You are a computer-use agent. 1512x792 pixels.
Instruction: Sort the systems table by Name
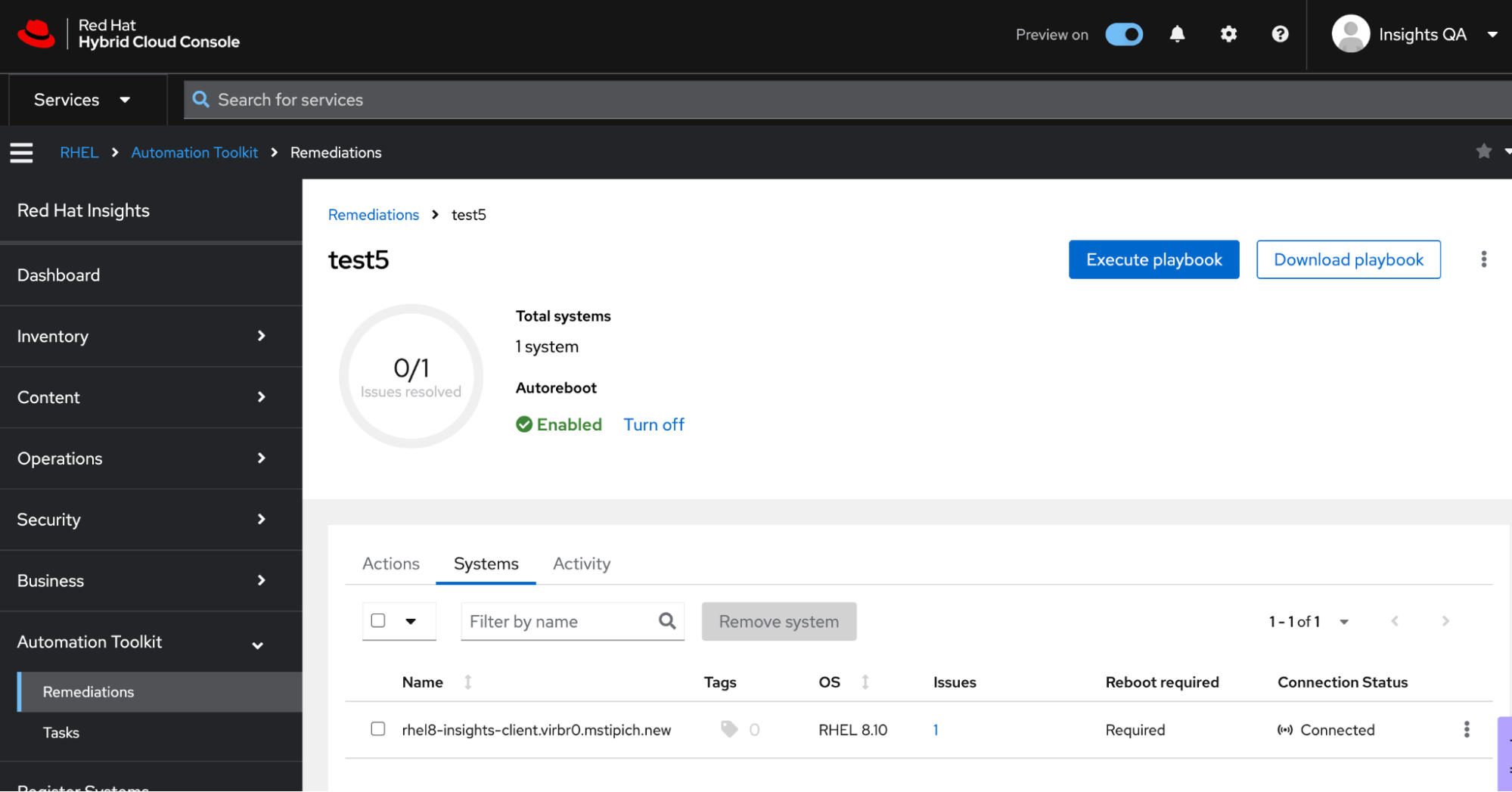click(424, 682)
